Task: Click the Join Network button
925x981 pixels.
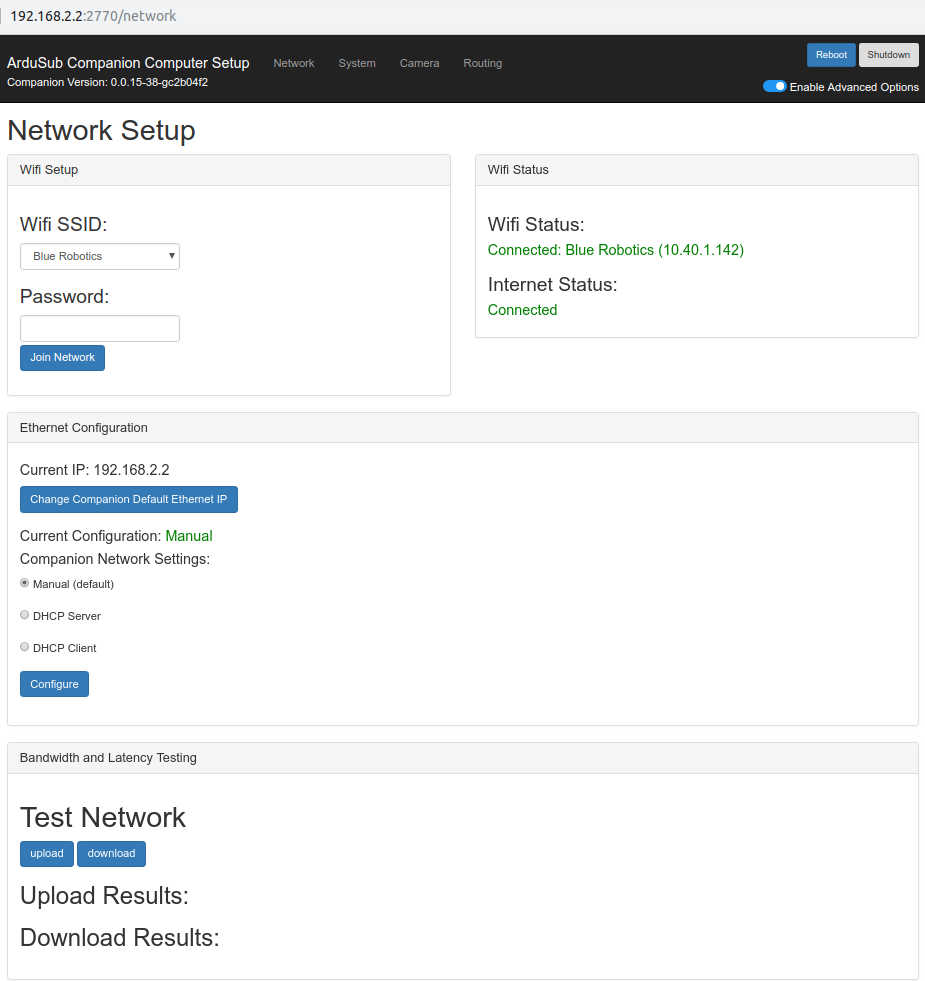Action: coord(63,358)
